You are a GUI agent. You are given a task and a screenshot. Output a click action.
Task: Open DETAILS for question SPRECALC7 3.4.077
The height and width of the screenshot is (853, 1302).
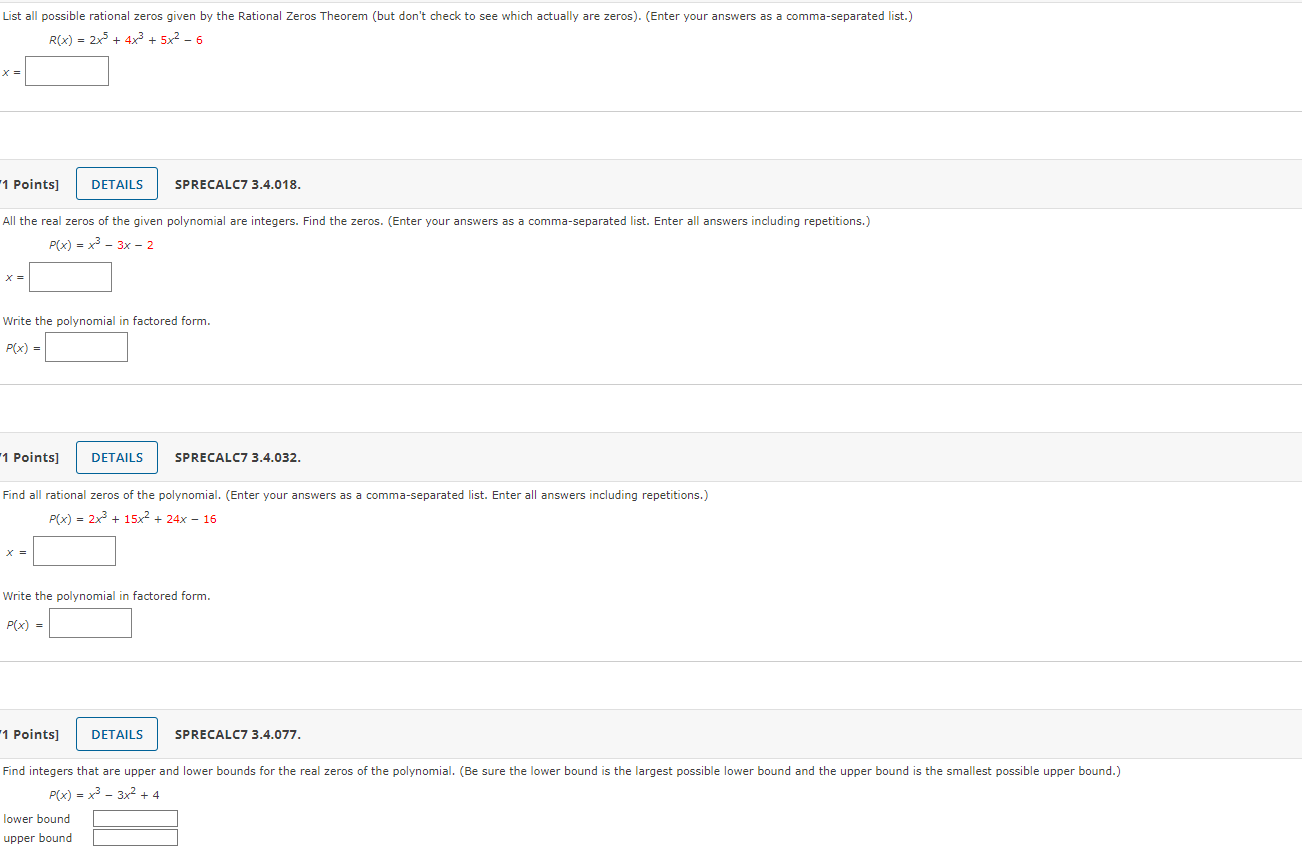(117, 734)
